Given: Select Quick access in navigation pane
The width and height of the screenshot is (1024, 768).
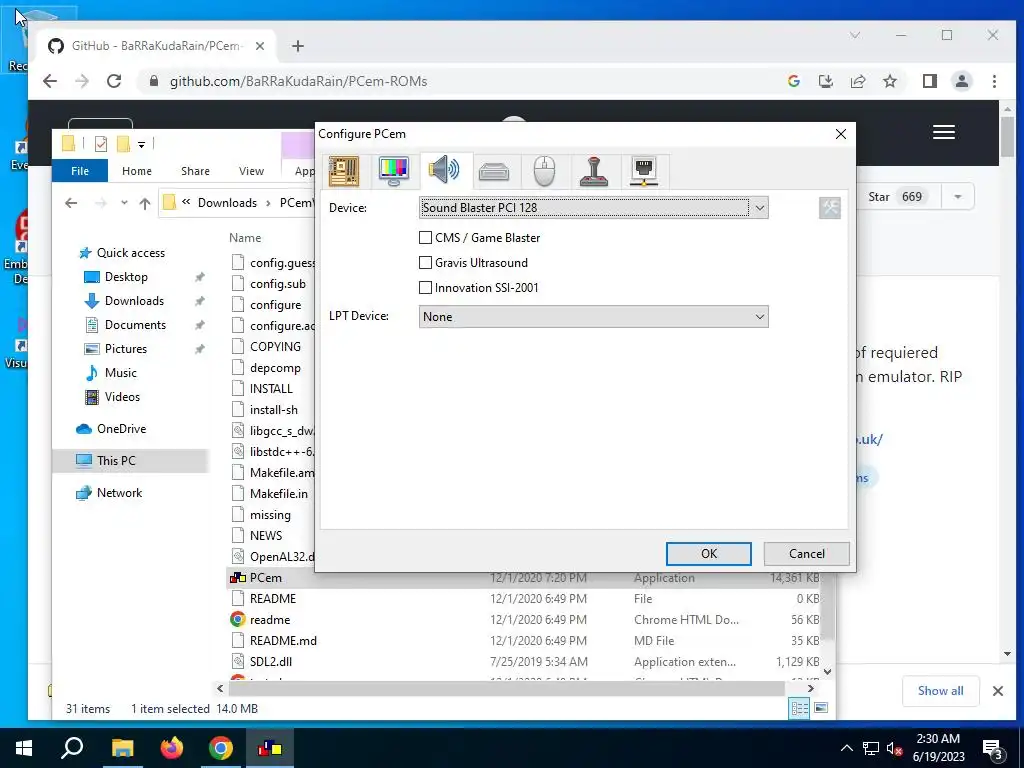Looking at the screenshot, I should [131, 253].
